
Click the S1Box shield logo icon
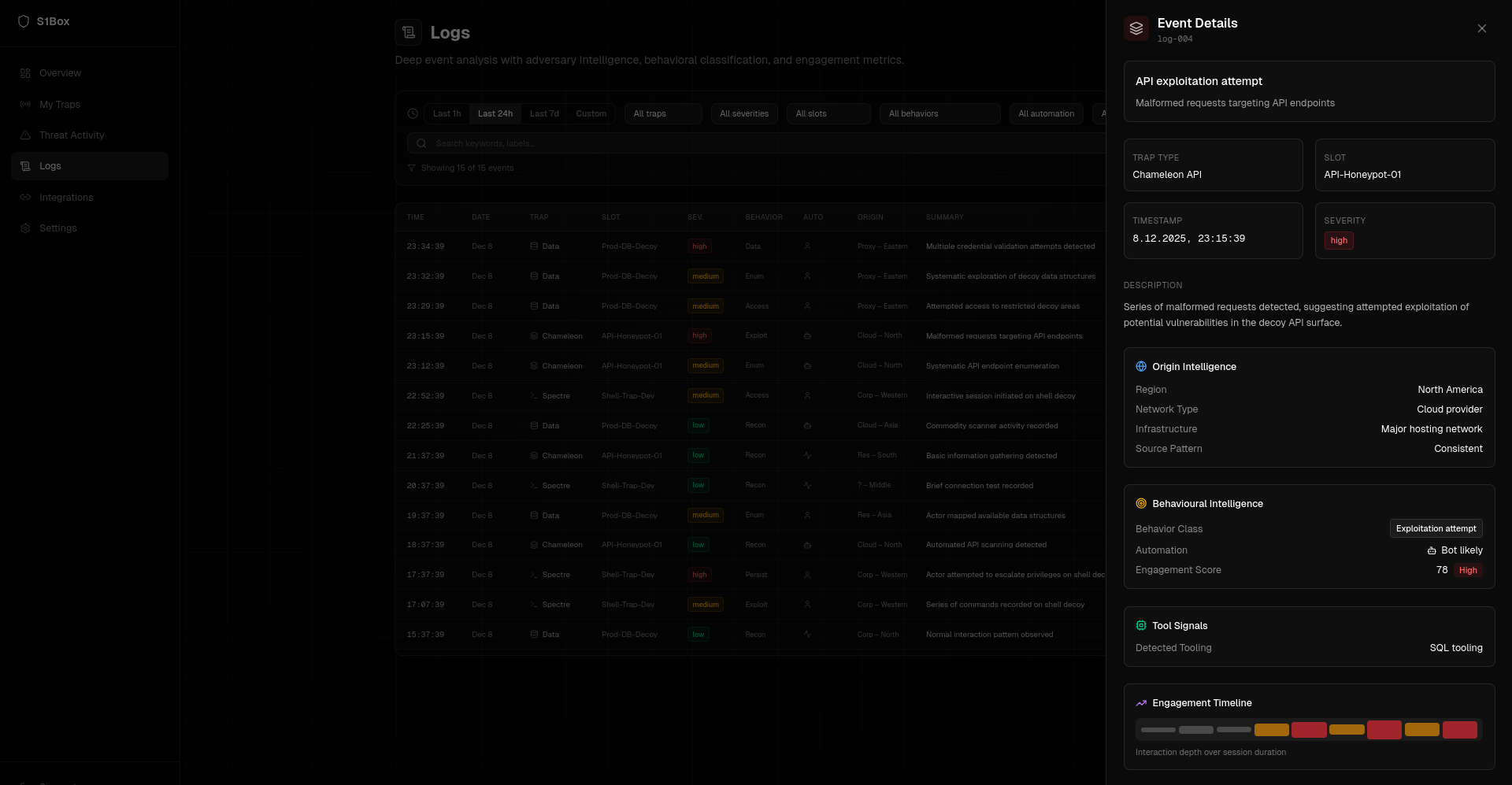click(x=24, y=21)
